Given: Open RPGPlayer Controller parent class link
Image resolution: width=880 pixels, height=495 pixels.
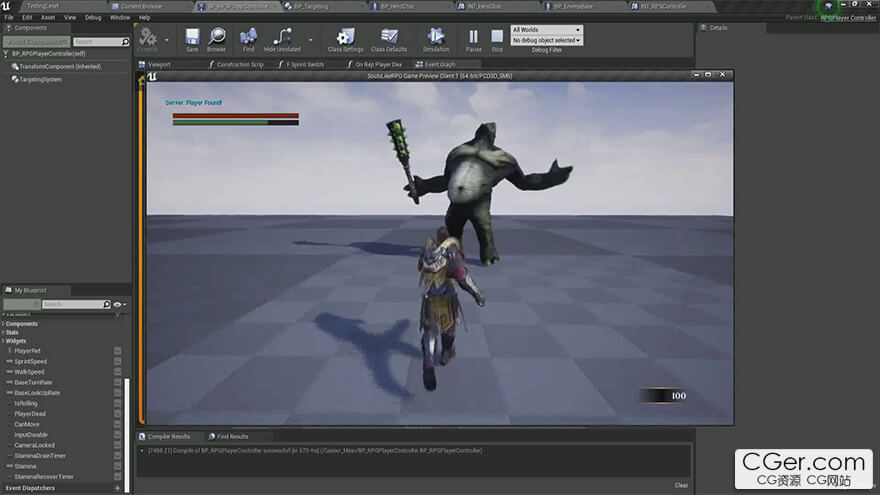Looking at the screenshot, I should (848, 18).
